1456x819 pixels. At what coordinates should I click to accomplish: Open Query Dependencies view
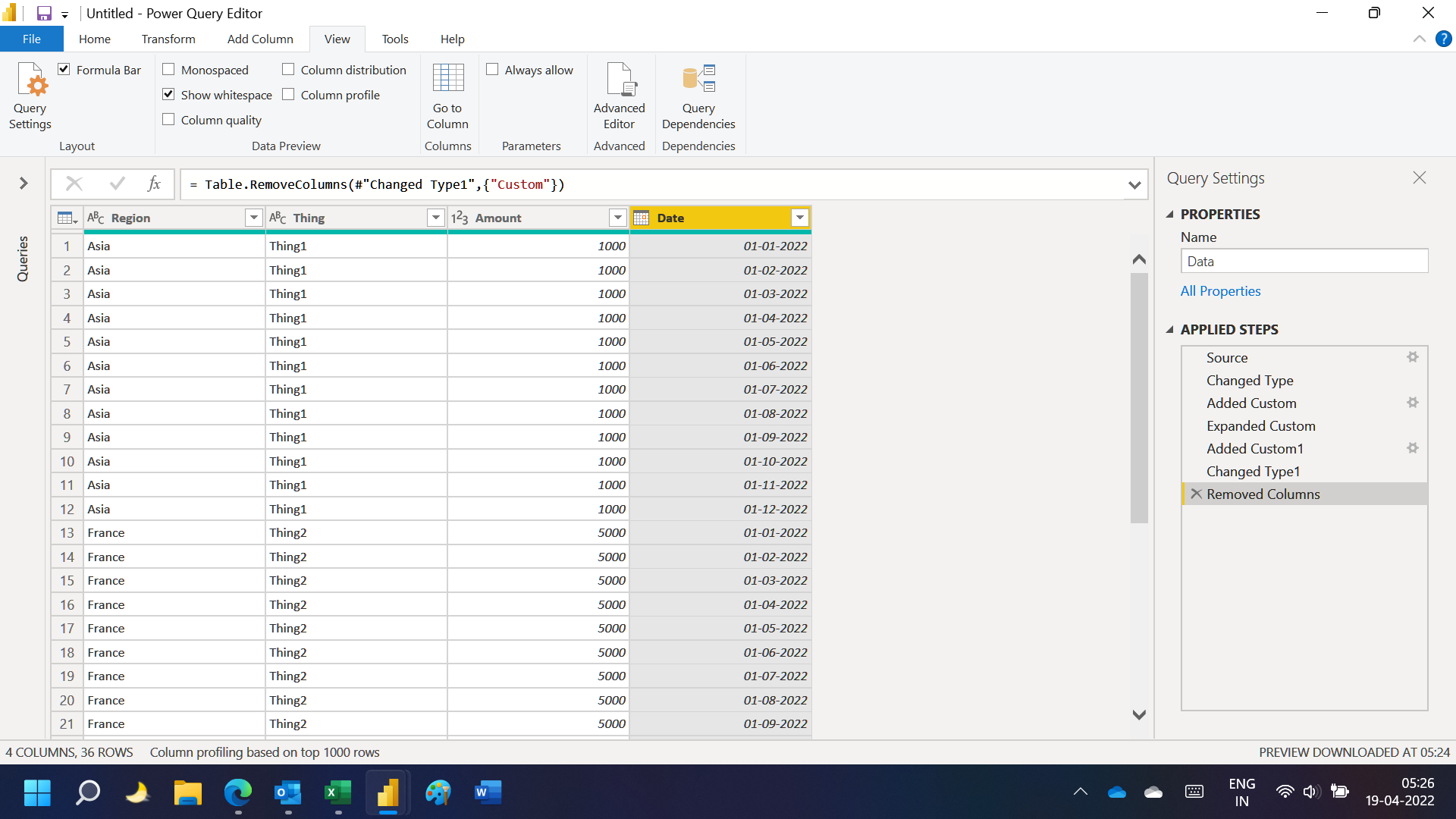[698, 96]
